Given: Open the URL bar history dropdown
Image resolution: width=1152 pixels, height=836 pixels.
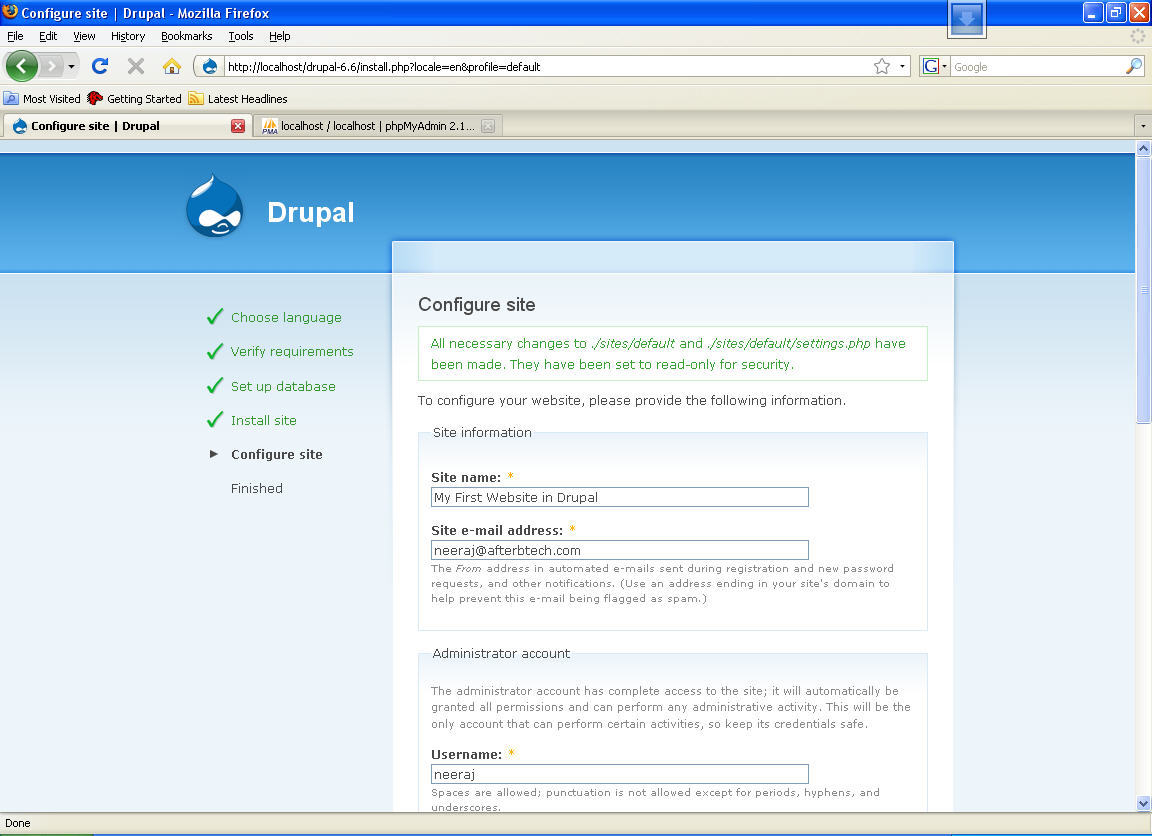Looking at the screenshot, I should [x=902, y=66].
